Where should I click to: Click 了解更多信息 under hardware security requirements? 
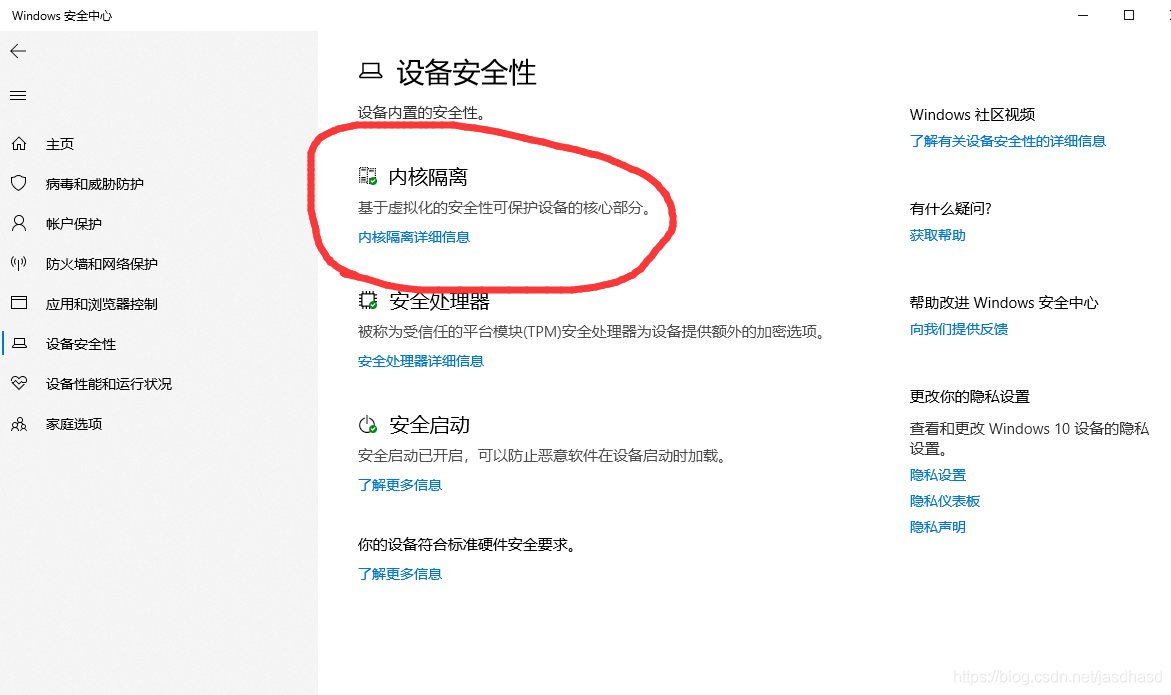400,574
